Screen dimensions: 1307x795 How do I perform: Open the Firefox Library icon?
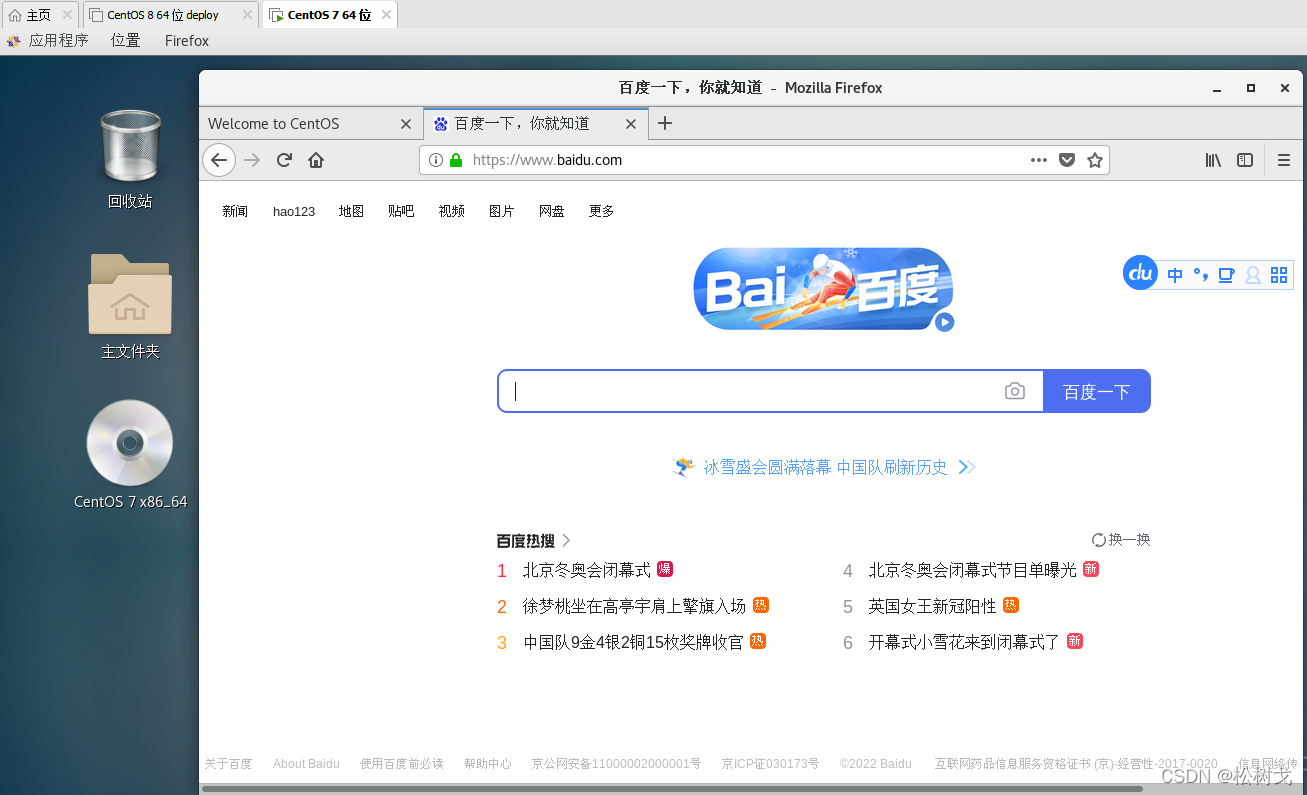1213,160
